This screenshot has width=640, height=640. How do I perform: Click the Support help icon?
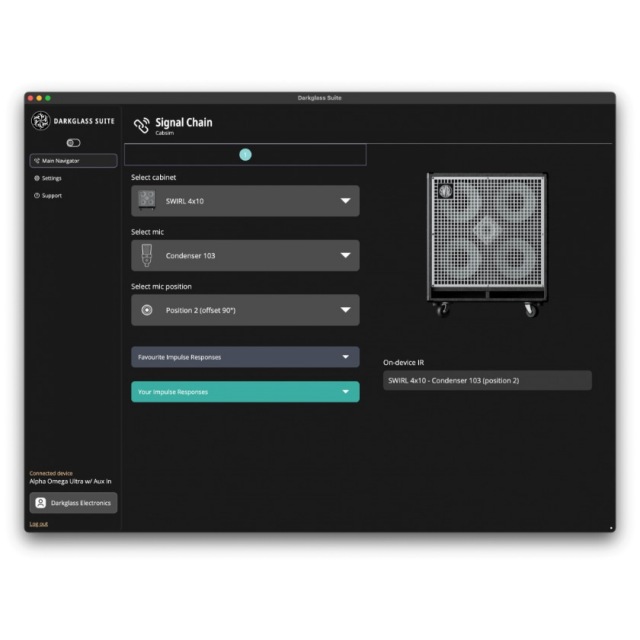tap(37, 196)
